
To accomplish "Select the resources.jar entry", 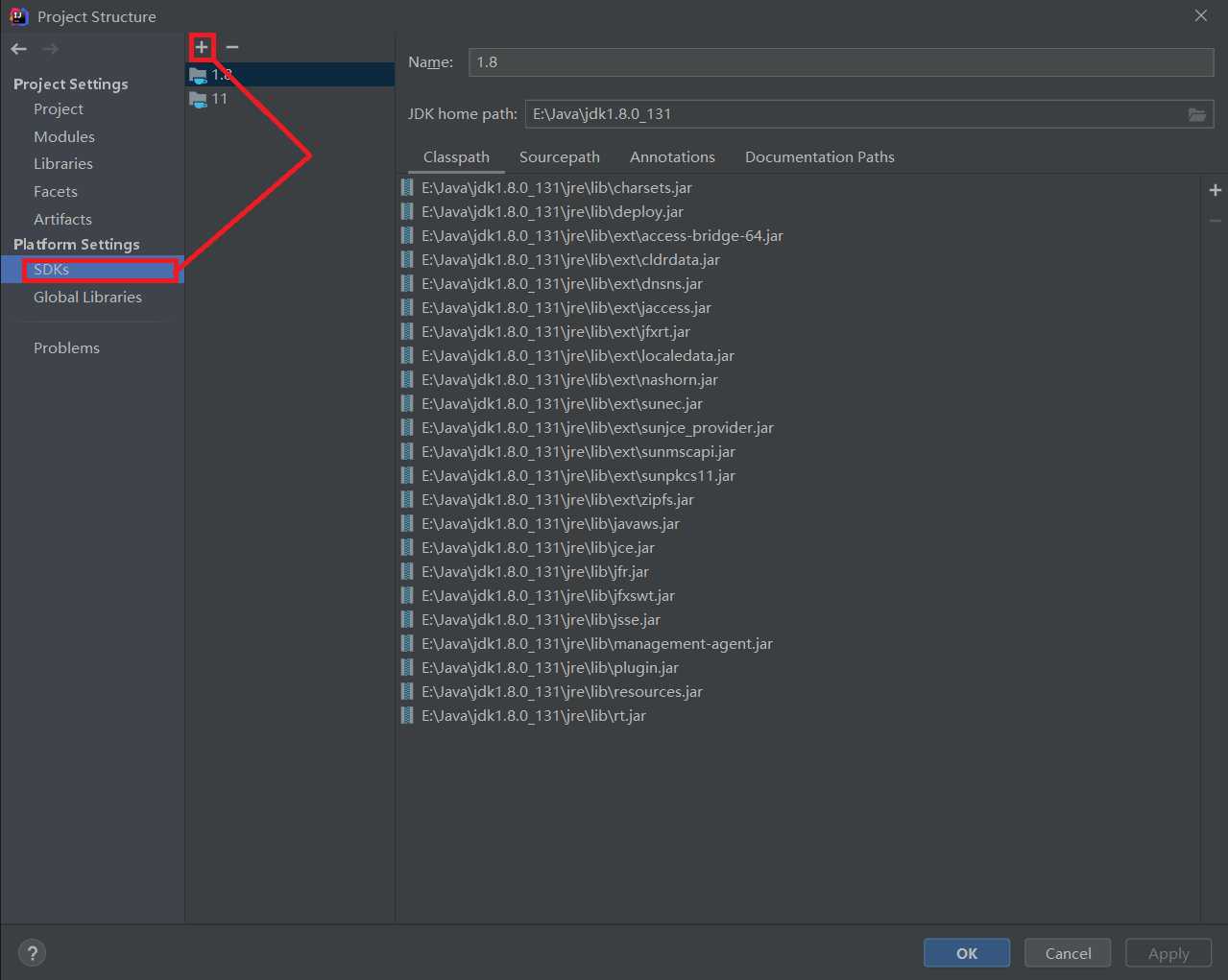I will (x=798, y=692).
